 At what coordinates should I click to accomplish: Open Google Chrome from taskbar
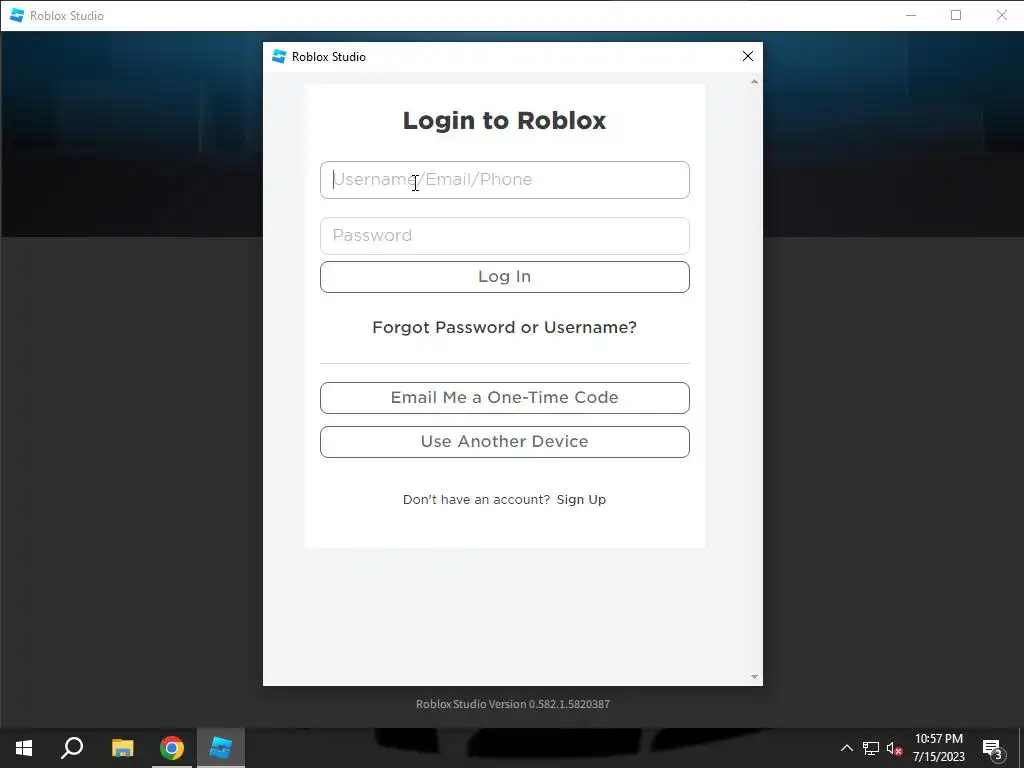tap(172, 748)
